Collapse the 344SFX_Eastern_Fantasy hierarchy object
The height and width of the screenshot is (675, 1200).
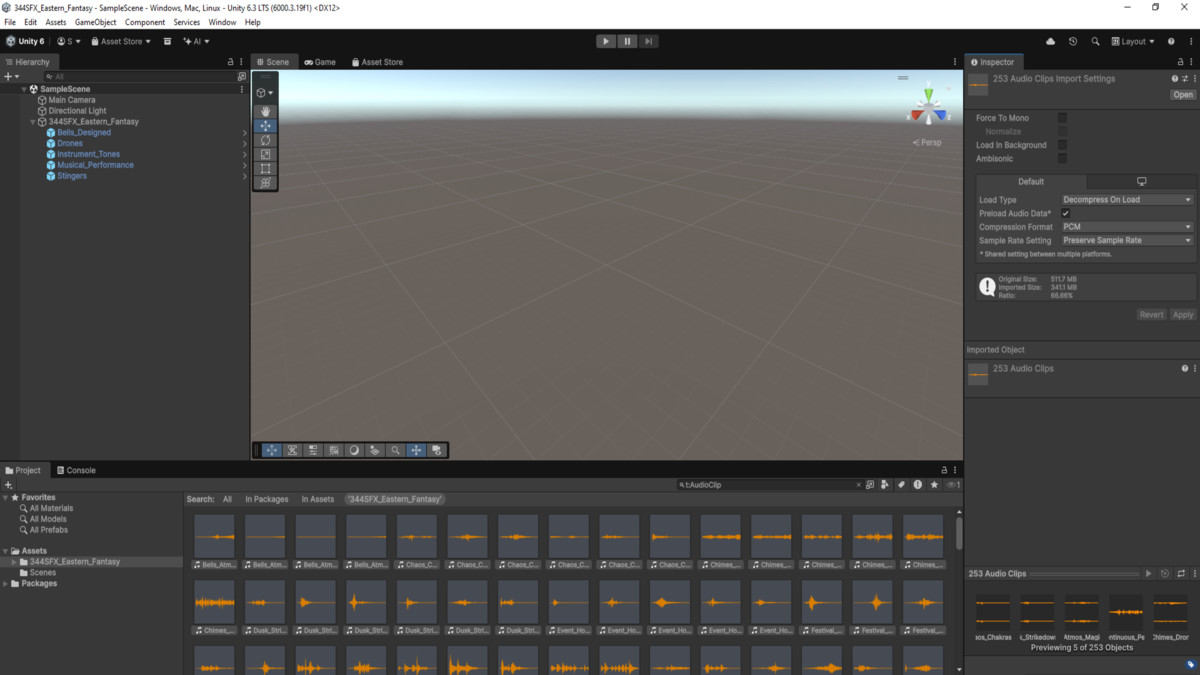point(33,122)
